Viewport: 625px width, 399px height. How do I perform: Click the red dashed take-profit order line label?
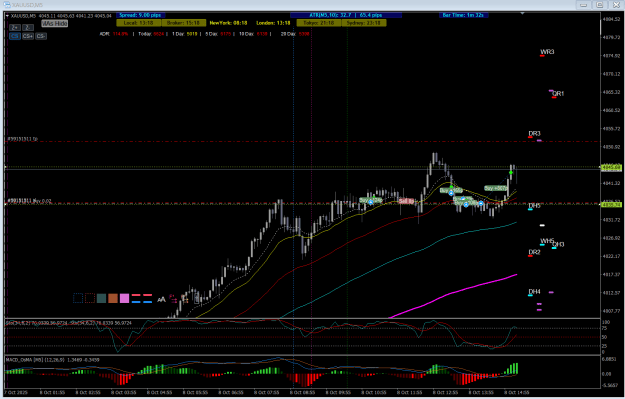(x=22, y=139)
